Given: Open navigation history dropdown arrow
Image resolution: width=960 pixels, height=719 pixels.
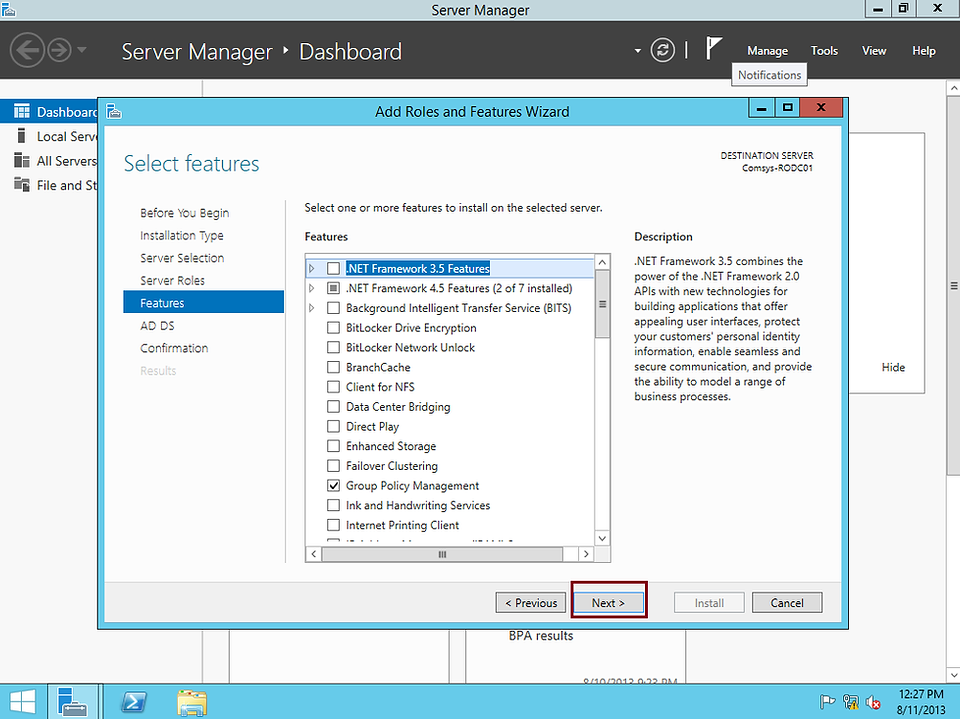Looking at the screenshot, I should click(x=81, y=50).
